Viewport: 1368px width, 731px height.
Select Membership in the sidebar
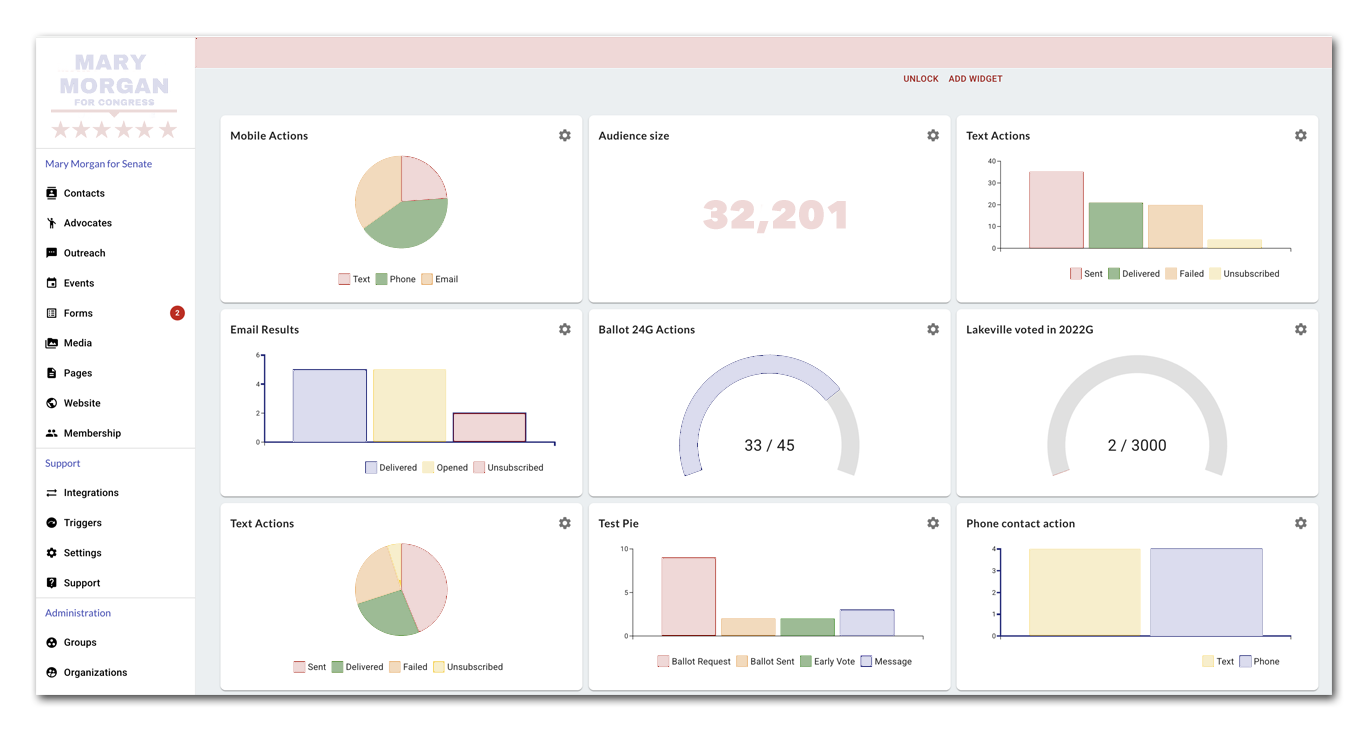92,433
